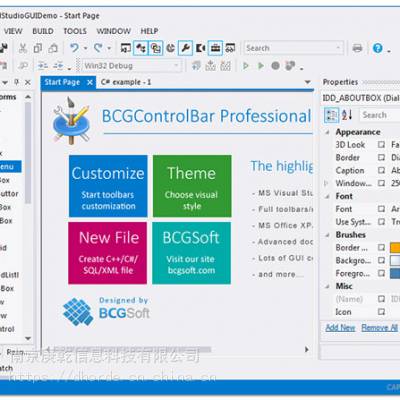
Task: Open the HELP menu
Action: (149, 31)
